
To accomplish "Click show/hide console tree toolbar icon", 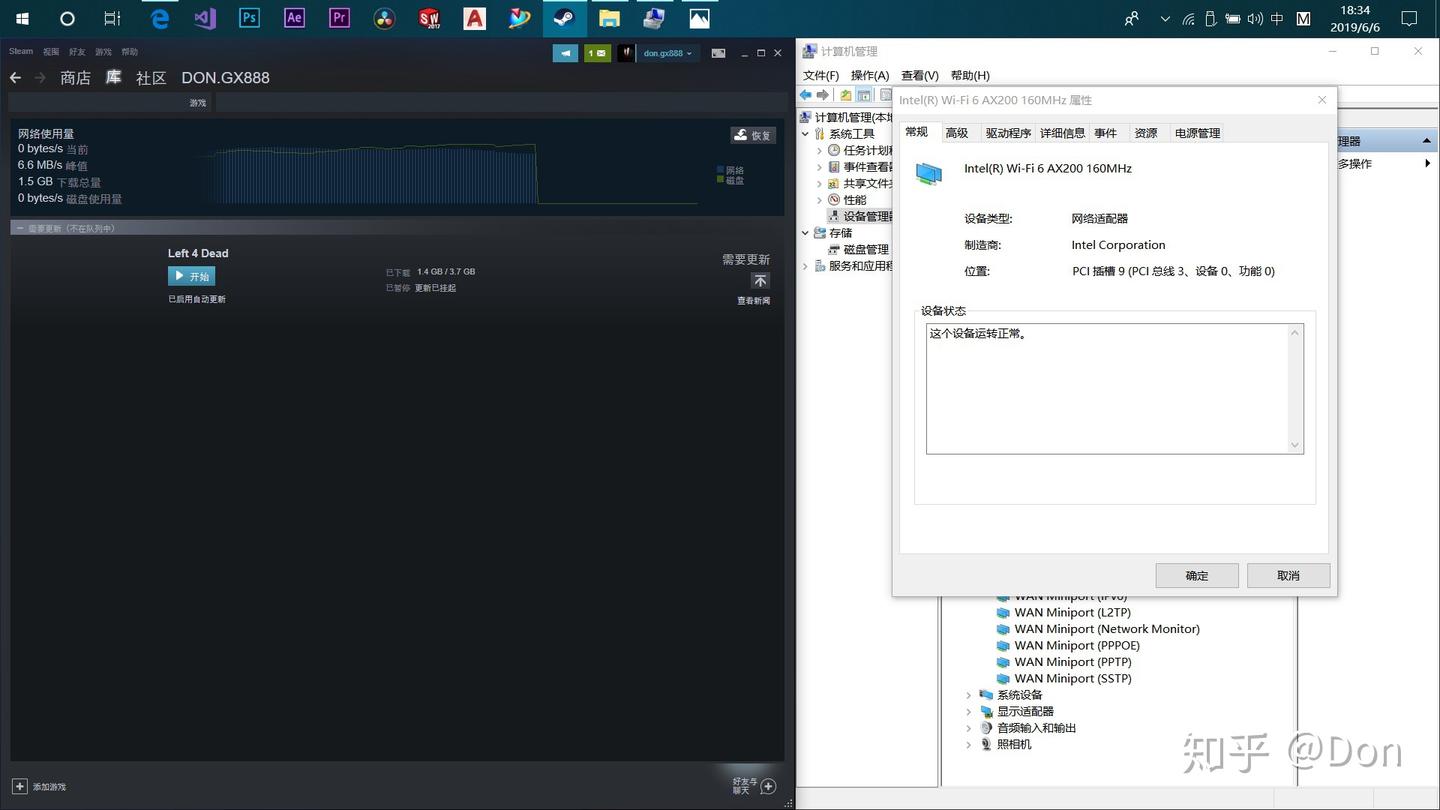I will [x=864, y=95].
